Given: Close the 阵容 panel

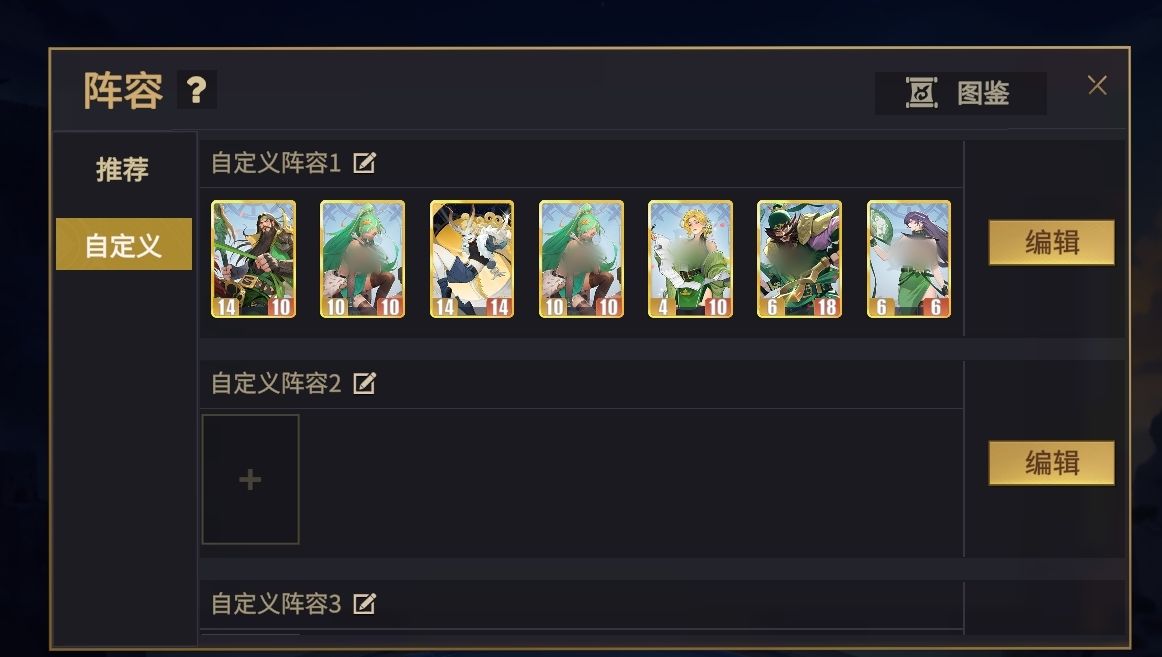Looking at the screenshot, I should [1098, 85].
